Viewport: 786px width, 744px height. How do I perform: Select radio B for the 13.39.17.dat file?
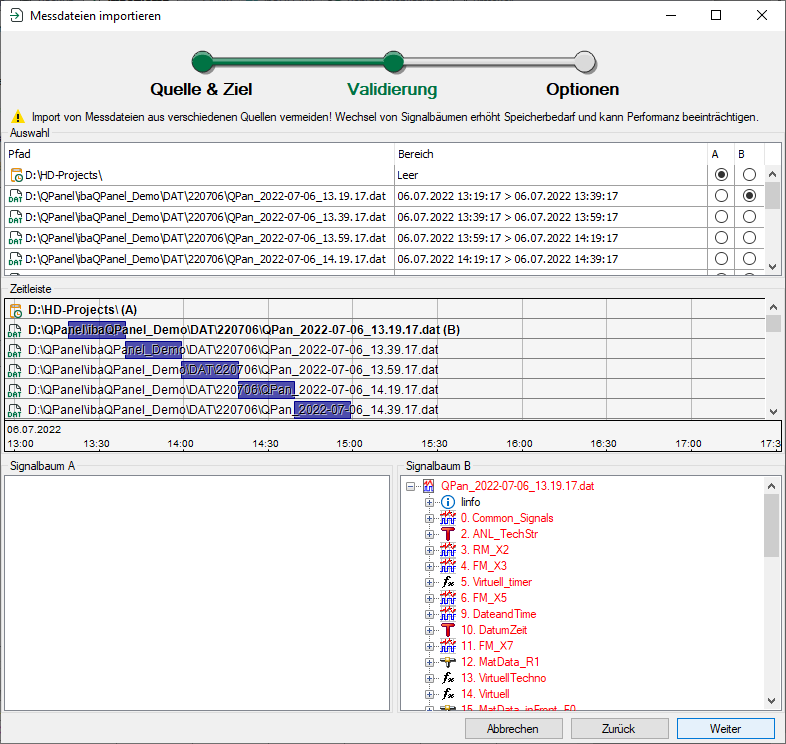point(749,217)
